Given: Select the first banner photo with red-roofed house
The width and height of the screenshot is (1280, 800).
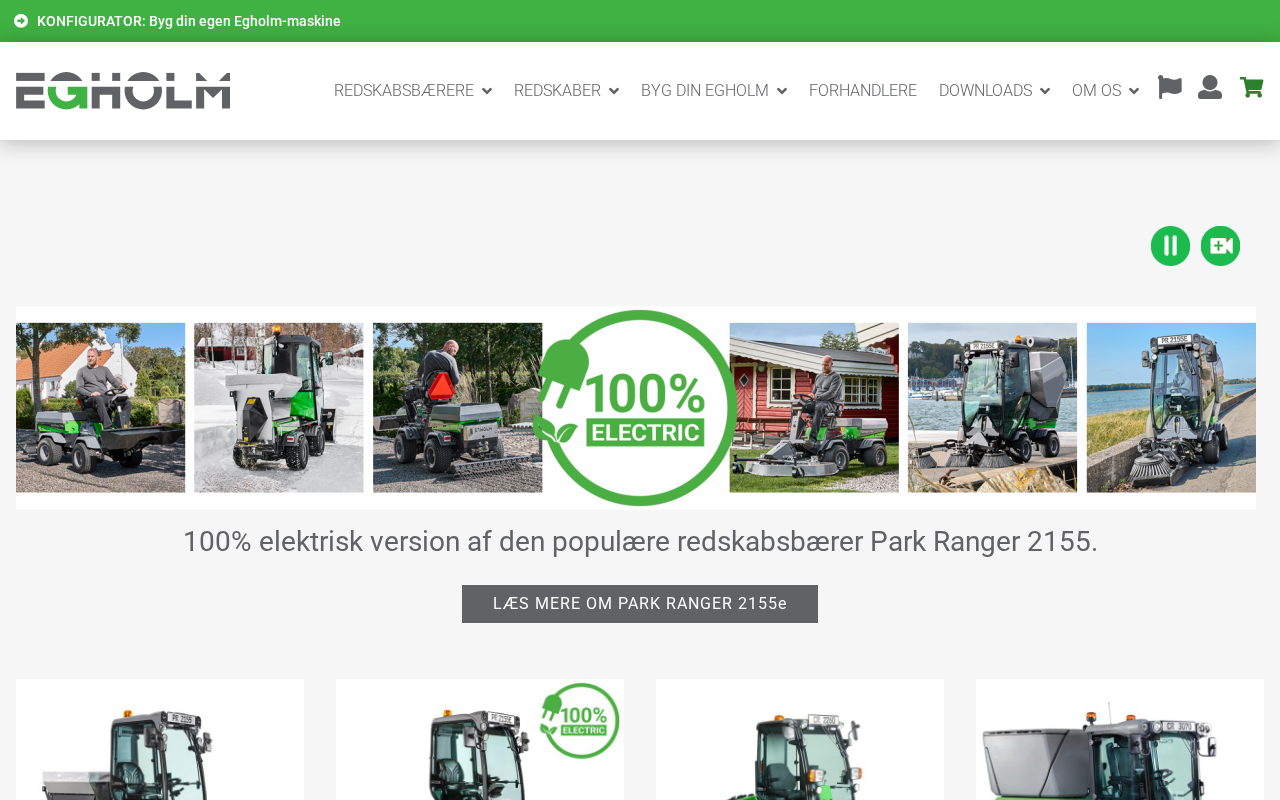Looking at the screenshot, I should [x=100, y=408].
